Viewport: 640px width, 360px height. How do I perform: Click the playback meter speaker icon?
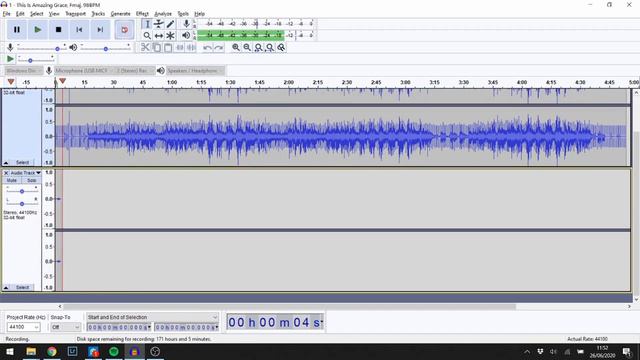point(186,36)
